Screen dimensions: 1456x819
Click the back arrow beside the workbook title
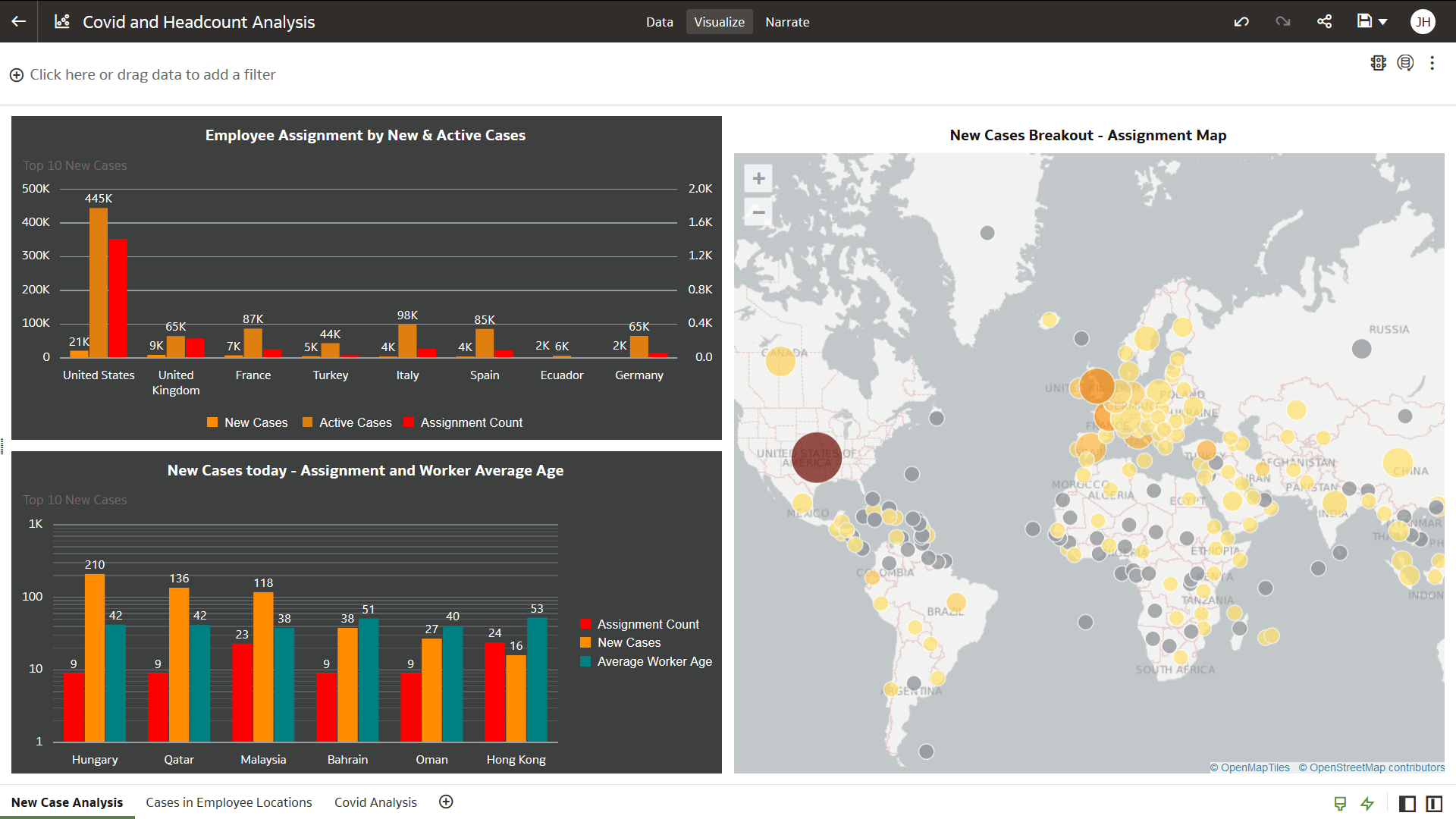coord(18,21)
